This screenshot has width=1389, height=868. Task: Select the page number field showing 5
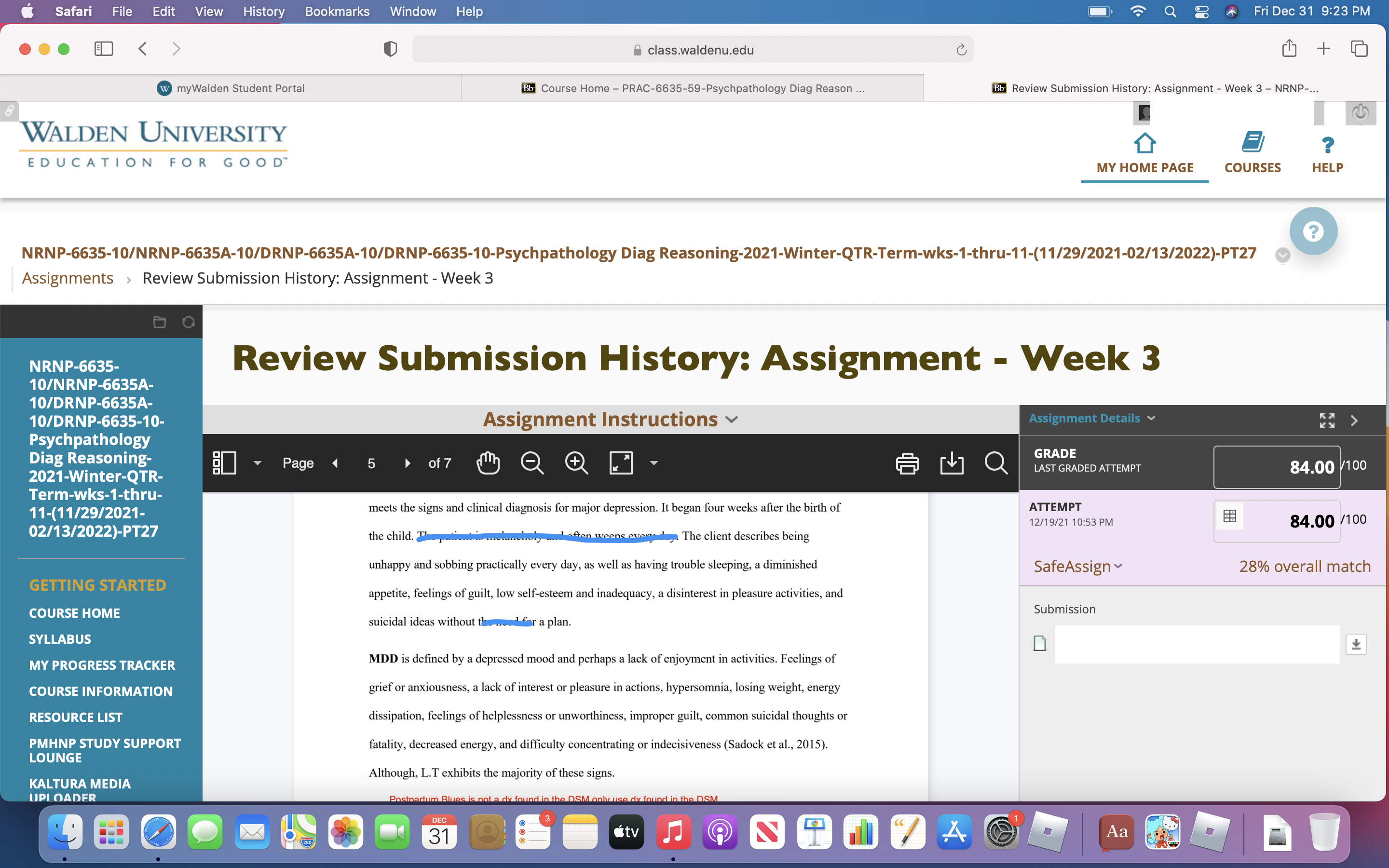371,463
